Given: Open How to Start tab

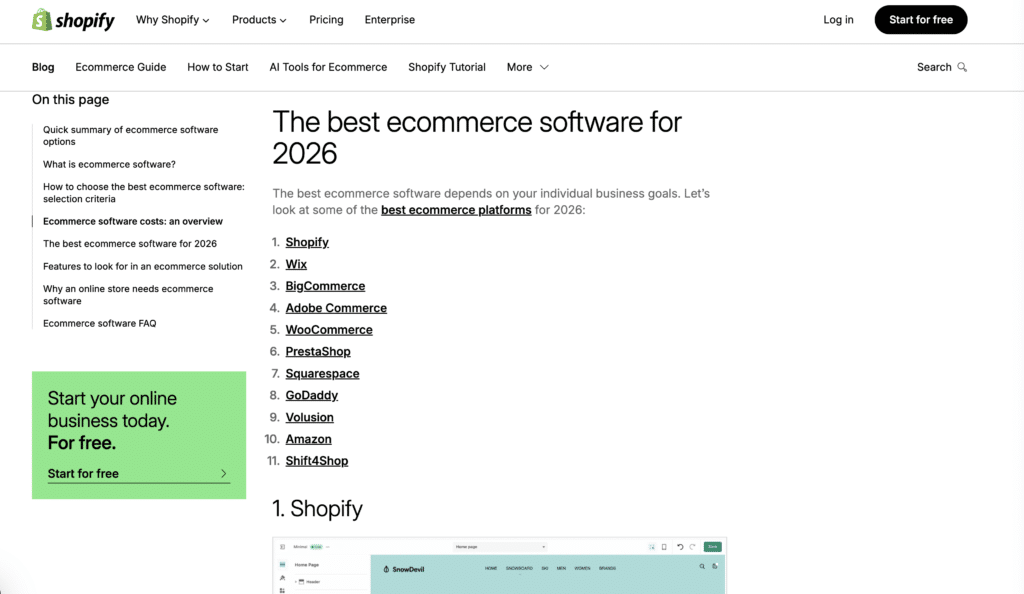Looking at the screenshot, I should (x=217, y=67).
